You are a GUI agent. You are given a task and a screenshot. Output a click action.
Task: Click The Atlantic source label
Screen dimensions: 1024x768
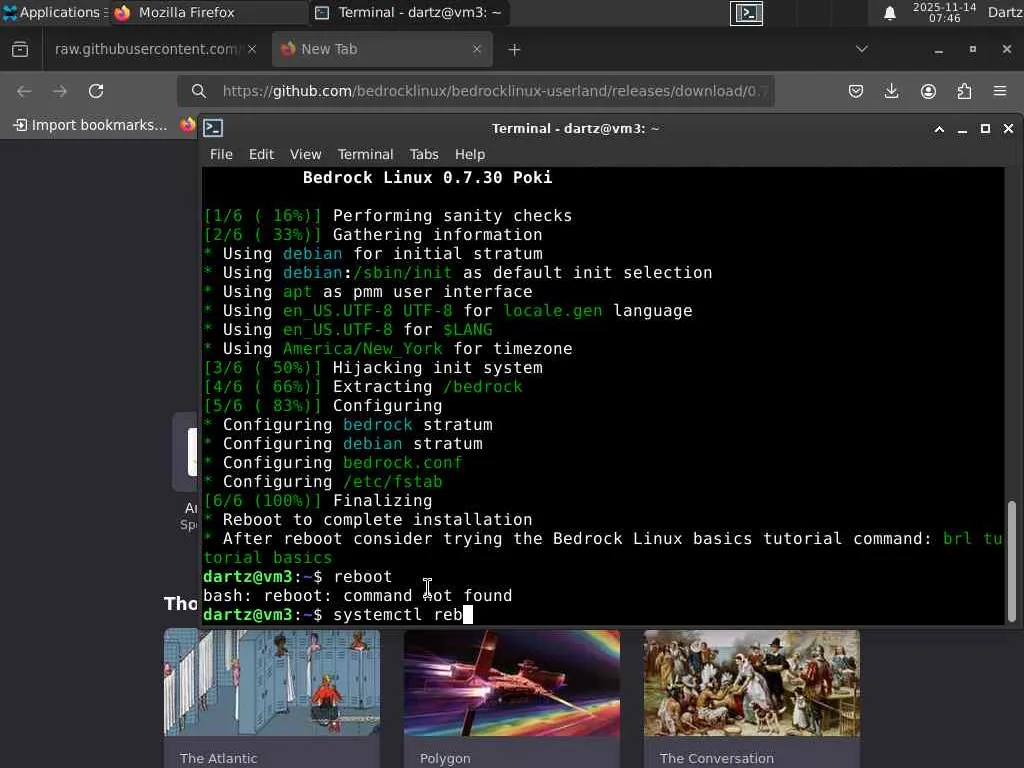point(218,758)
